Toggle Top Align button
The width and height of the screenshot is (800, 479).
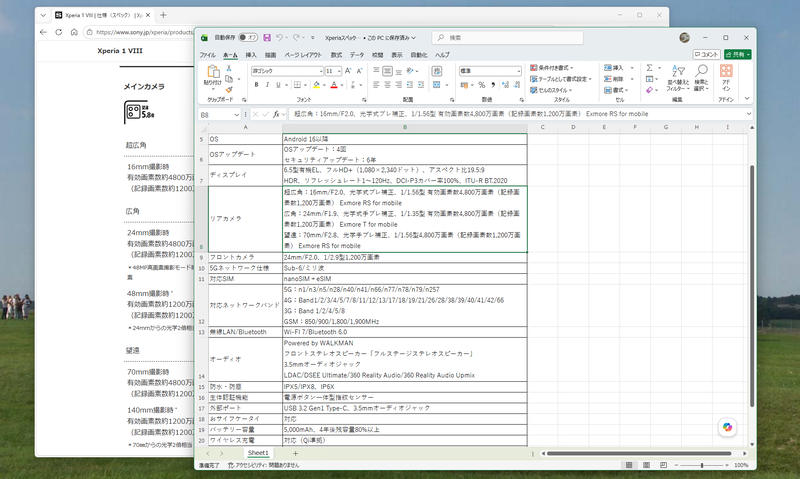376,71
